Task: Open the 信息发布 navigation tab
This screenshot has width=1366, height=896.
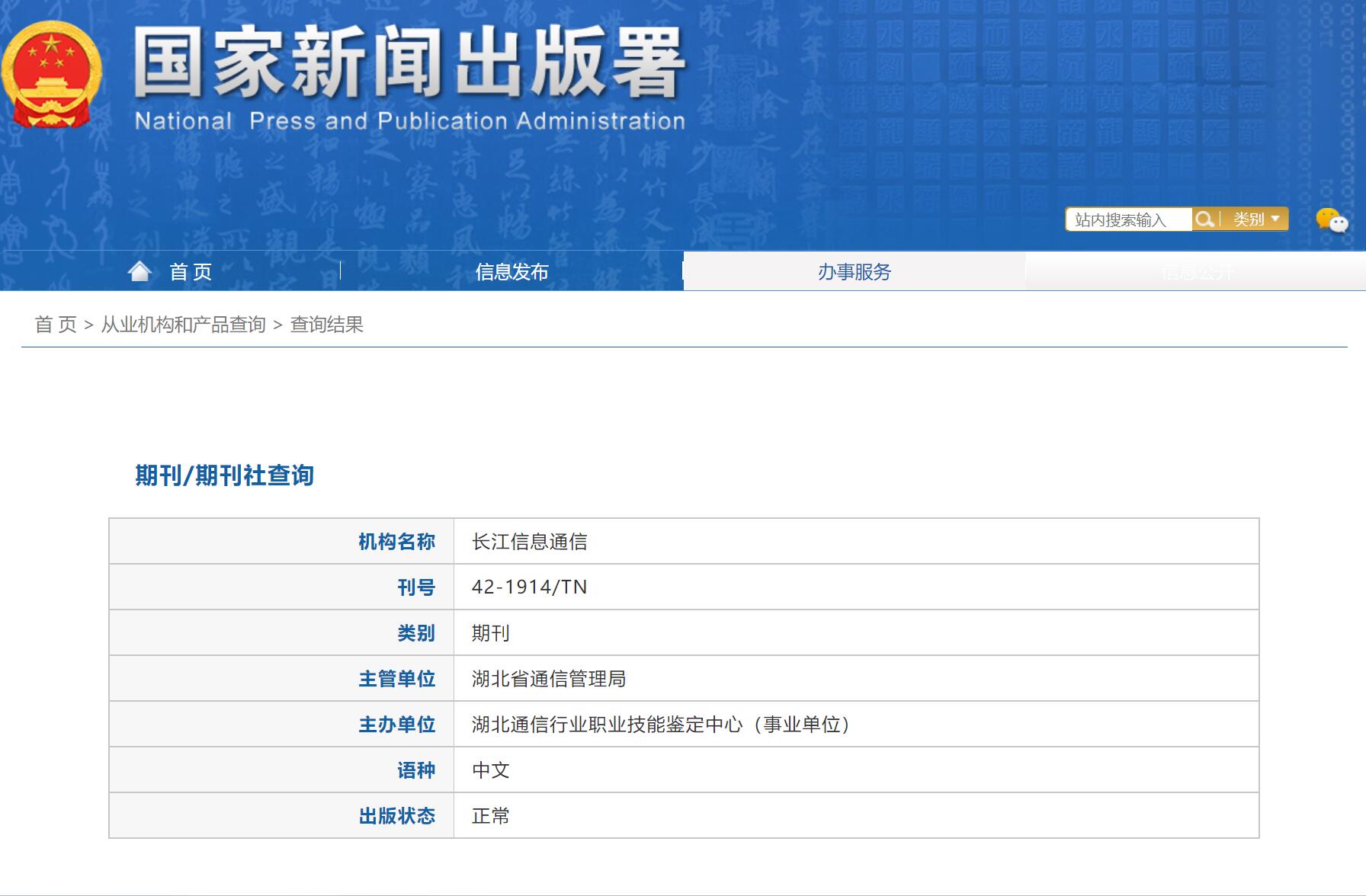Action: coord(511,272)
